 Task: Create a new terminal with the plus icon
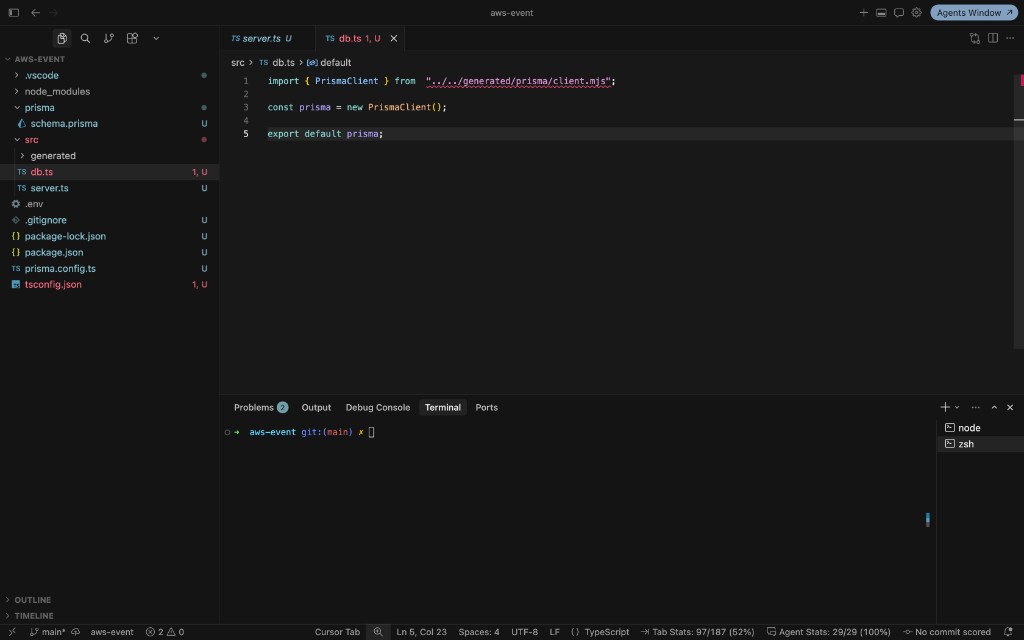coord(944,407)
